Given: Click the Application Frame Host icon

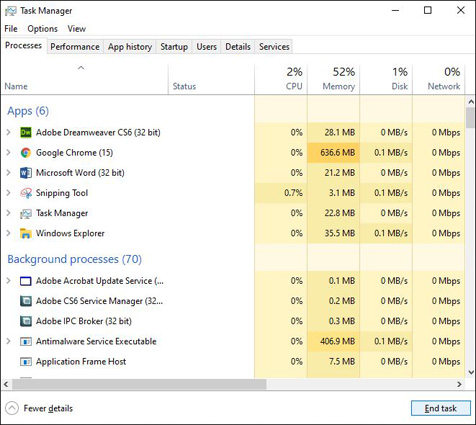Looking at the screenshot, I should coord(26,362).
